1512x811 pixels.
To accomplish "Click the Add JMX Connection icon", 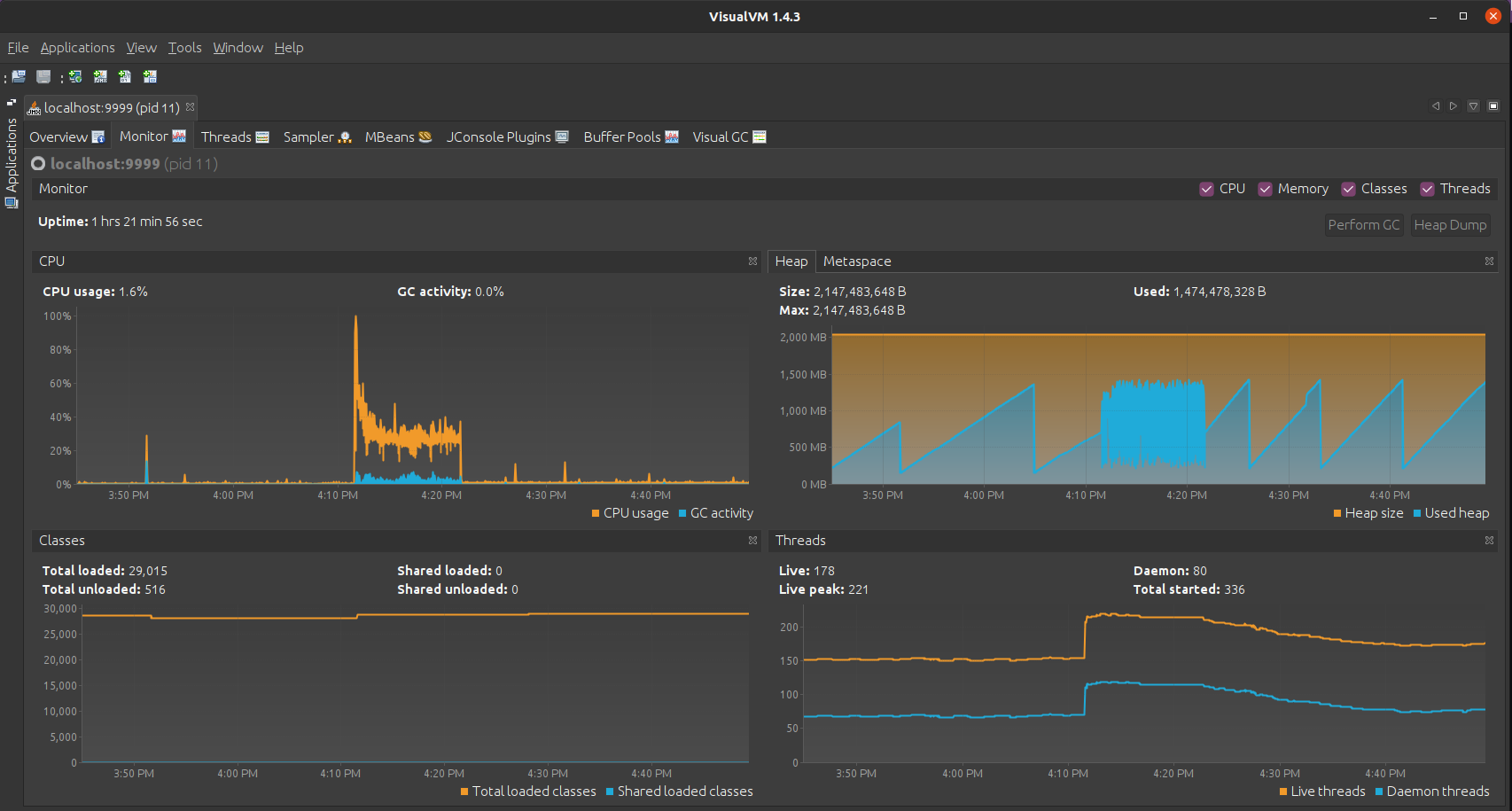I will click(x=100, y=76).
